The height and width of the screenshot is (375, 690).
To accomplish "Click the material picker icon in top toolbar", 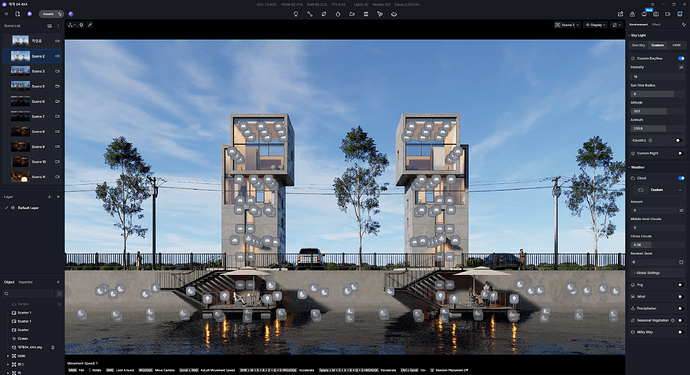I will pyautogui.click(x=324, y=14).
